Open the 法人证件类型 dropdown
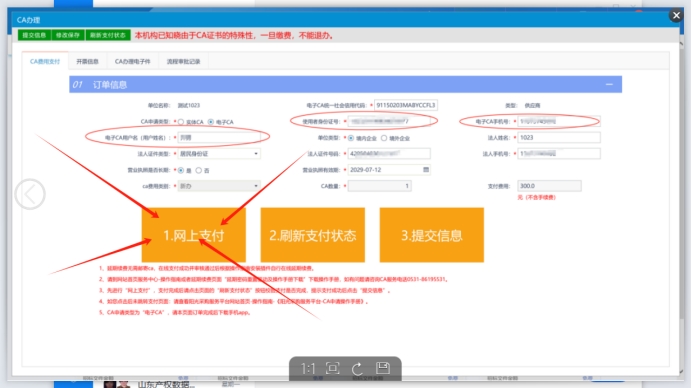Image resolution: width=692 pixels, height=388 pixels. point(219,154)
